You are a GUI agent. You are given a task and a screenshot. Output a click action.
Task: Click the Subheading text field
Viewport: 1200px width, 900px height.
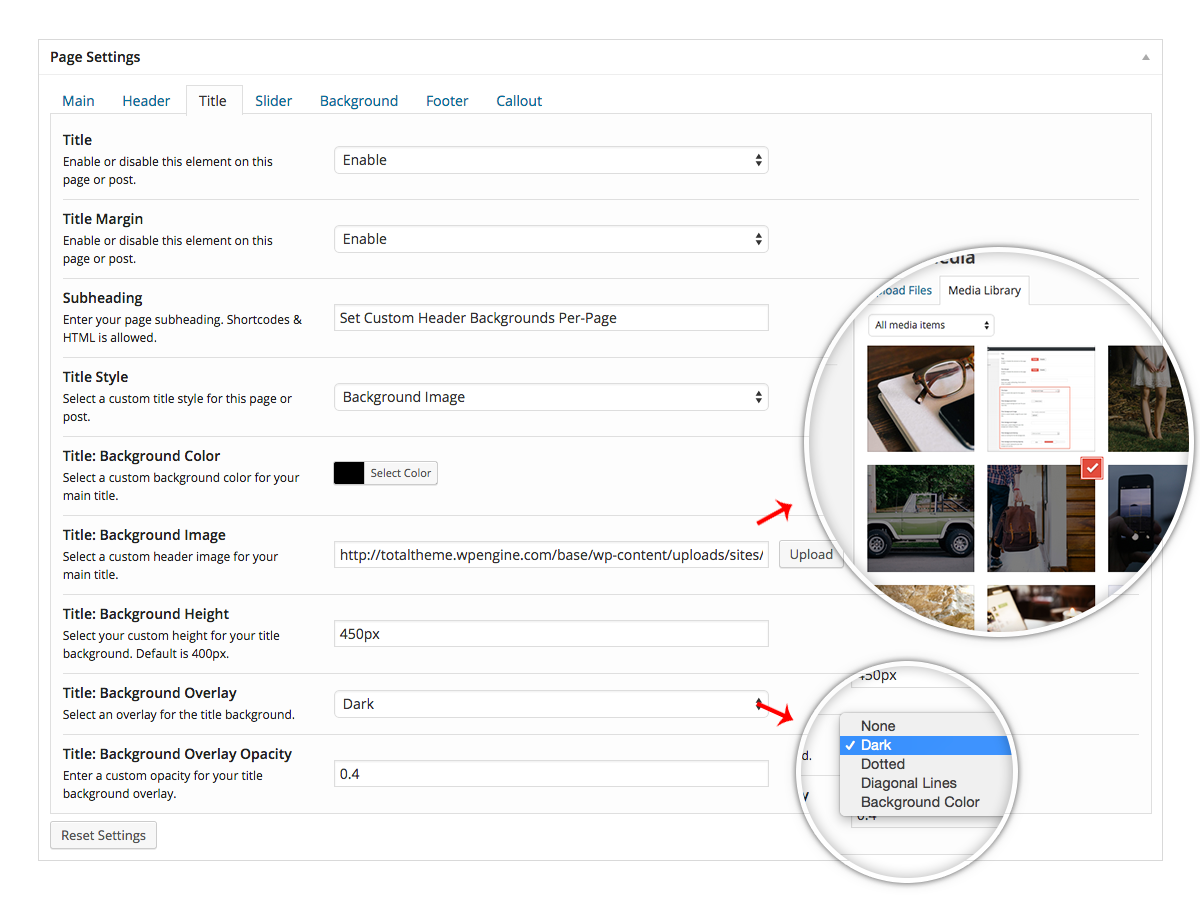[551, 318]
